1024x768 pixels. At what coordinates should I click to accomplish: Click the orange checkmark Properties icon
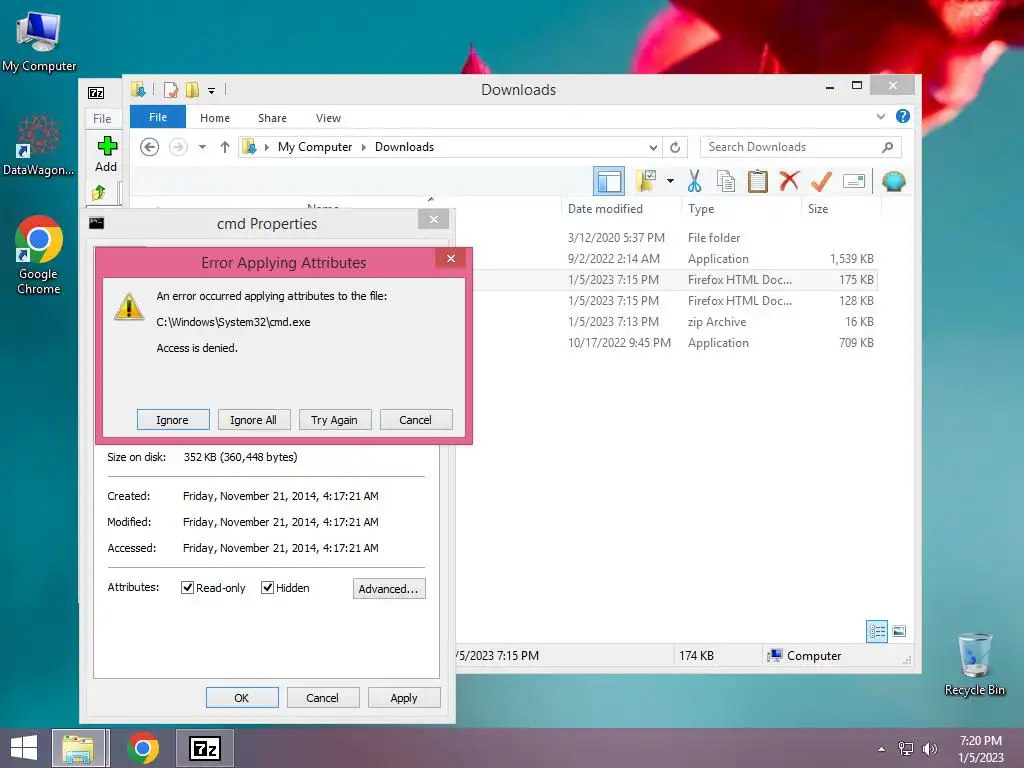pos(821,181)
